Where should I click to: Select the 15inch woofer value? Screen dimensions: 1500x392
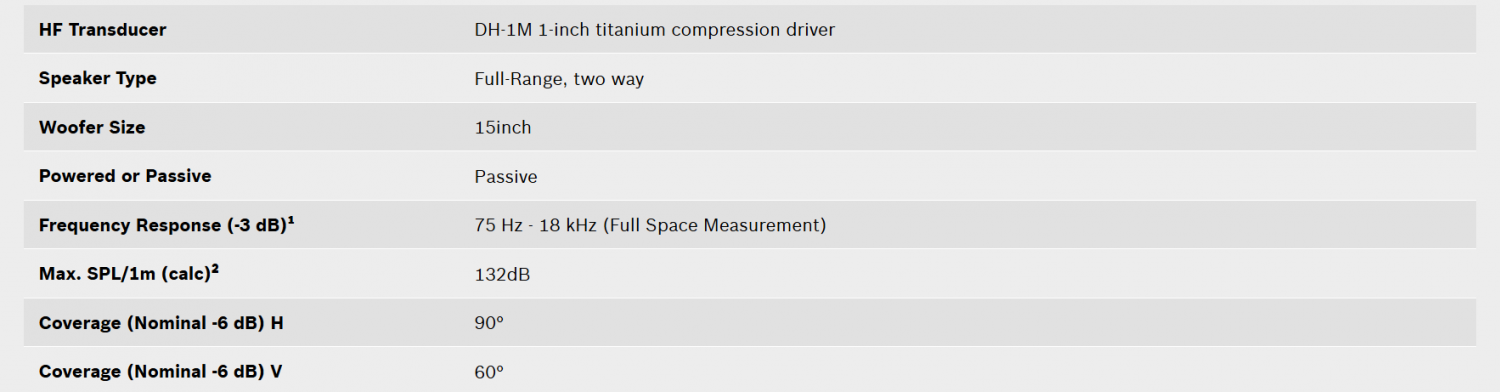[x=503, y=128]
